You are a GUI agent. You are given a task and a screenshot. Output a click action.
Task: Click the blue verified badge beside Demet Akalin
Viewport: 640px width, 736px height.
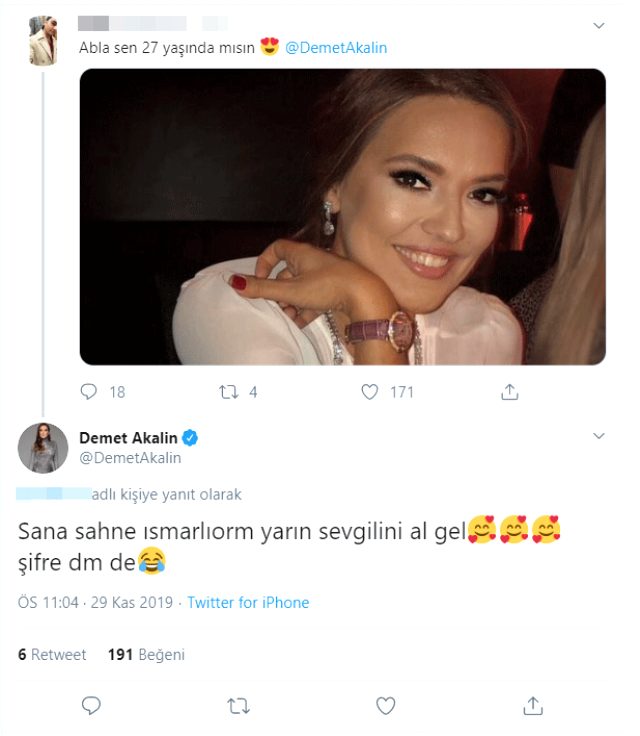click(188, 437)
